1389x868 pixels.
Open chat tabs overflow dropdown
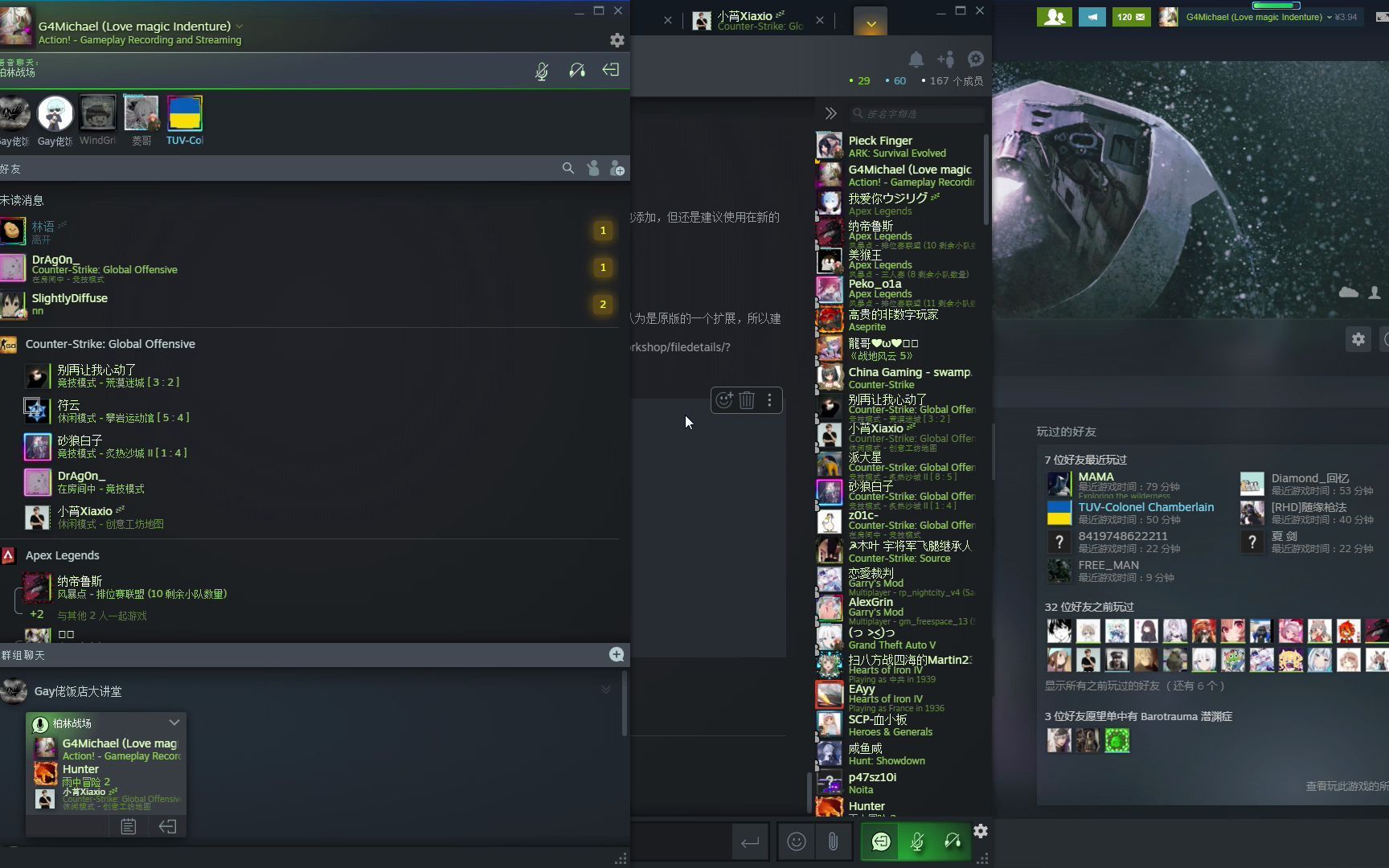[x=871, y=22]
